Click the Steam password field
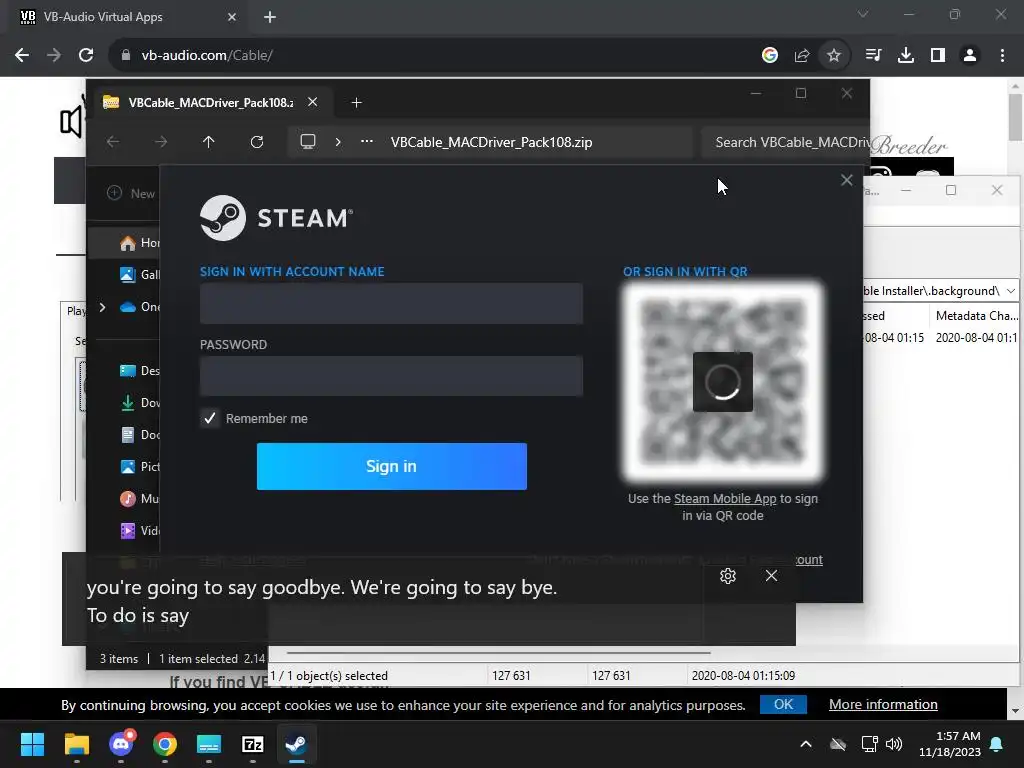1024x768 pixels. point(391,376)
